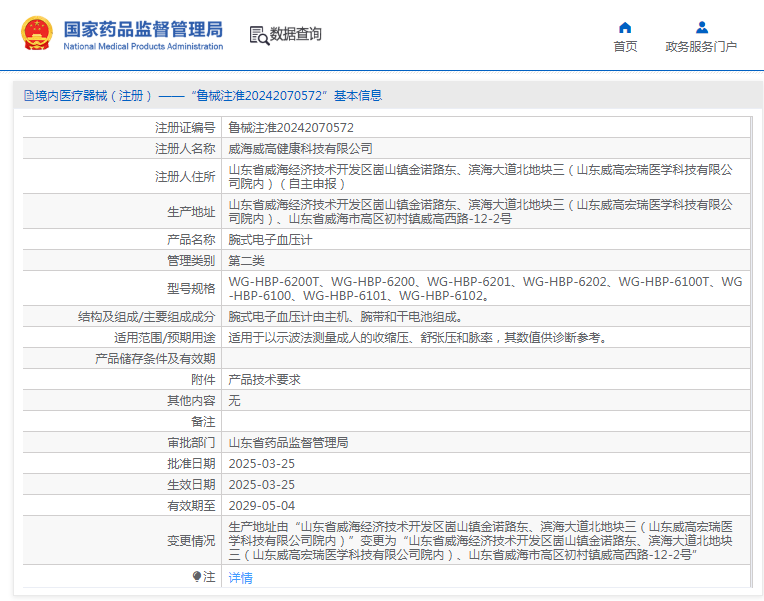Click the 政务服务门户 text label
The height and width of the screenshot is (601, 764).
point(701,46)
